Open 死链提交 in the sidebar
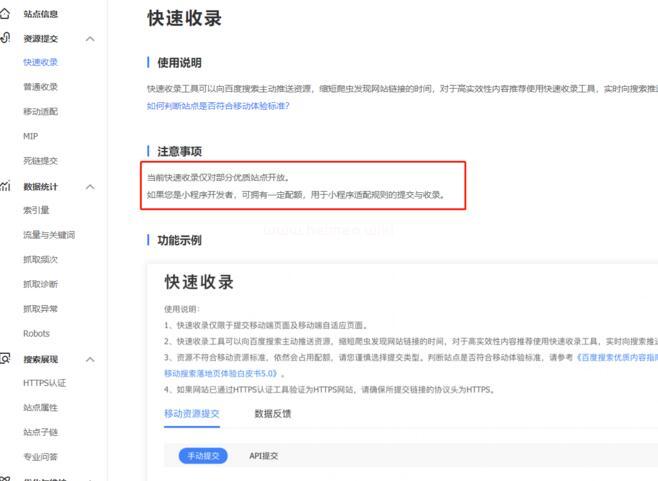658x481 pixels. pyautogui.click(x=40, y=161)
